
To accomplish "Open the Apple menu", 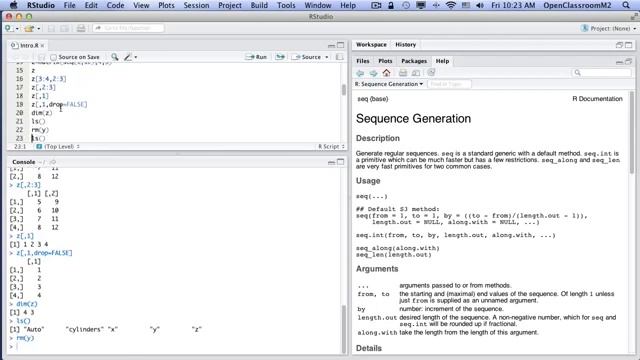I will [13, 5].
